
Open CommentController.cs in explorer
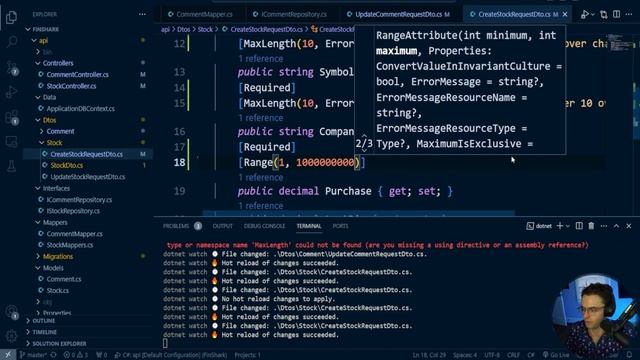(78, 74)
